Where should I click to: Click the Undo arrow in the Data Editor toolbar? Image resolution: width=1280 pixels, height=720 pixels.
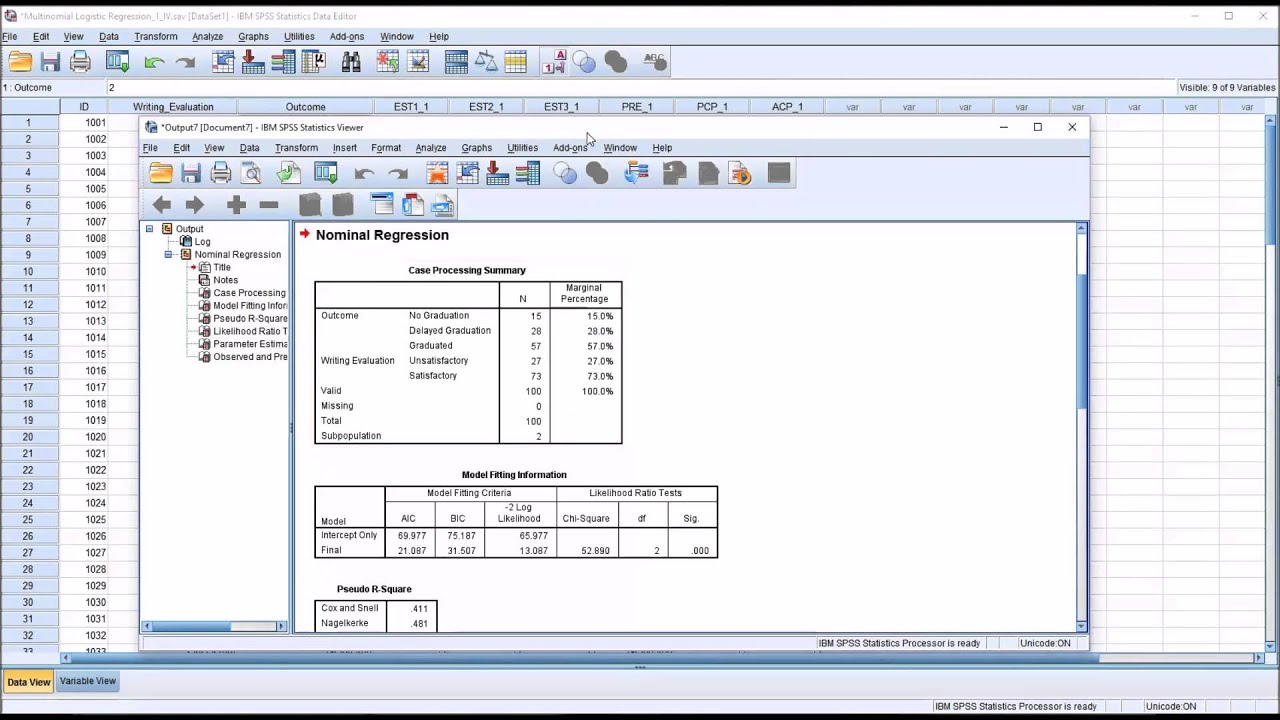click(154, 62)
